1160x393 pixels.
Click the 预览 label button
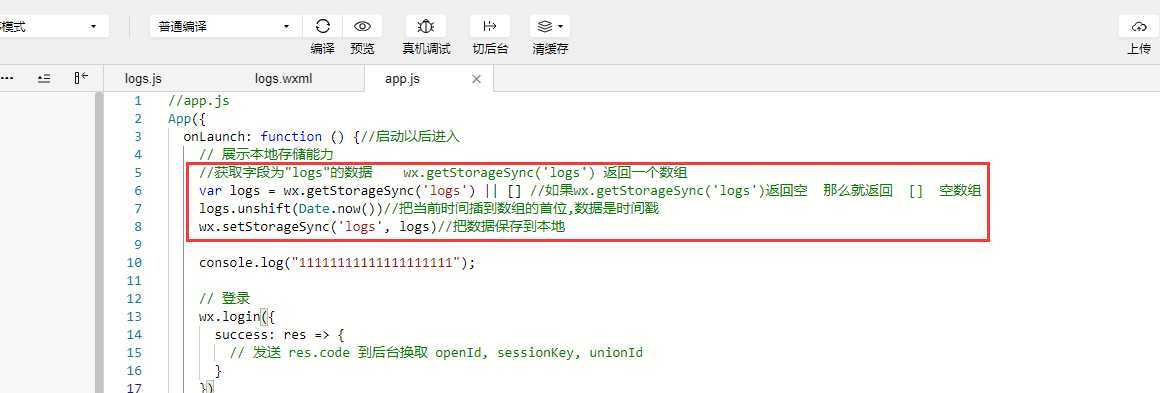[x=362, y=49]
